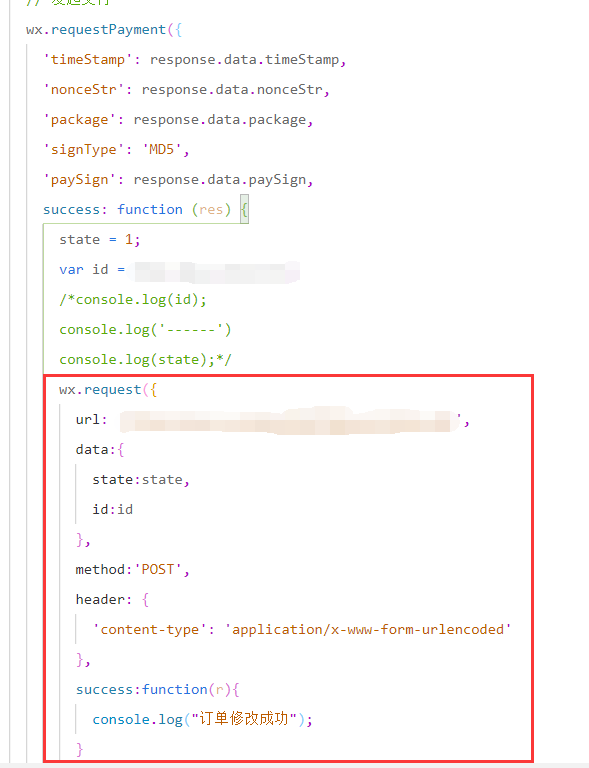Click the method:'POST', line

[132, 570]
